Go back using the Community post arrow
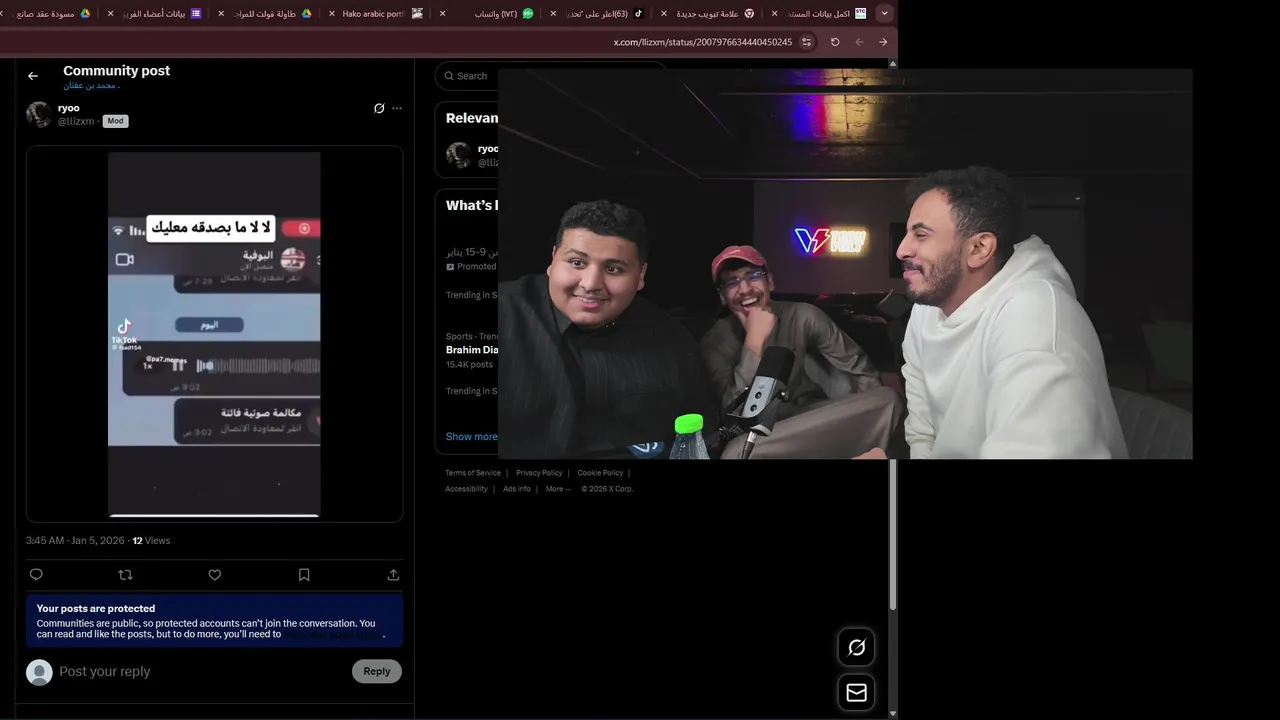1280x720 pixels. coord(33,76)
